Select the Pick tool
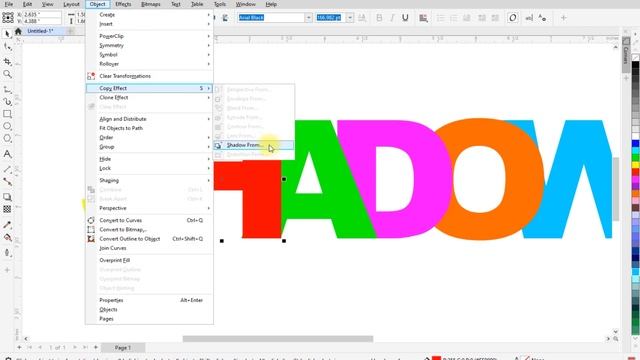640x360 pixels. click(x=7, y=34)
